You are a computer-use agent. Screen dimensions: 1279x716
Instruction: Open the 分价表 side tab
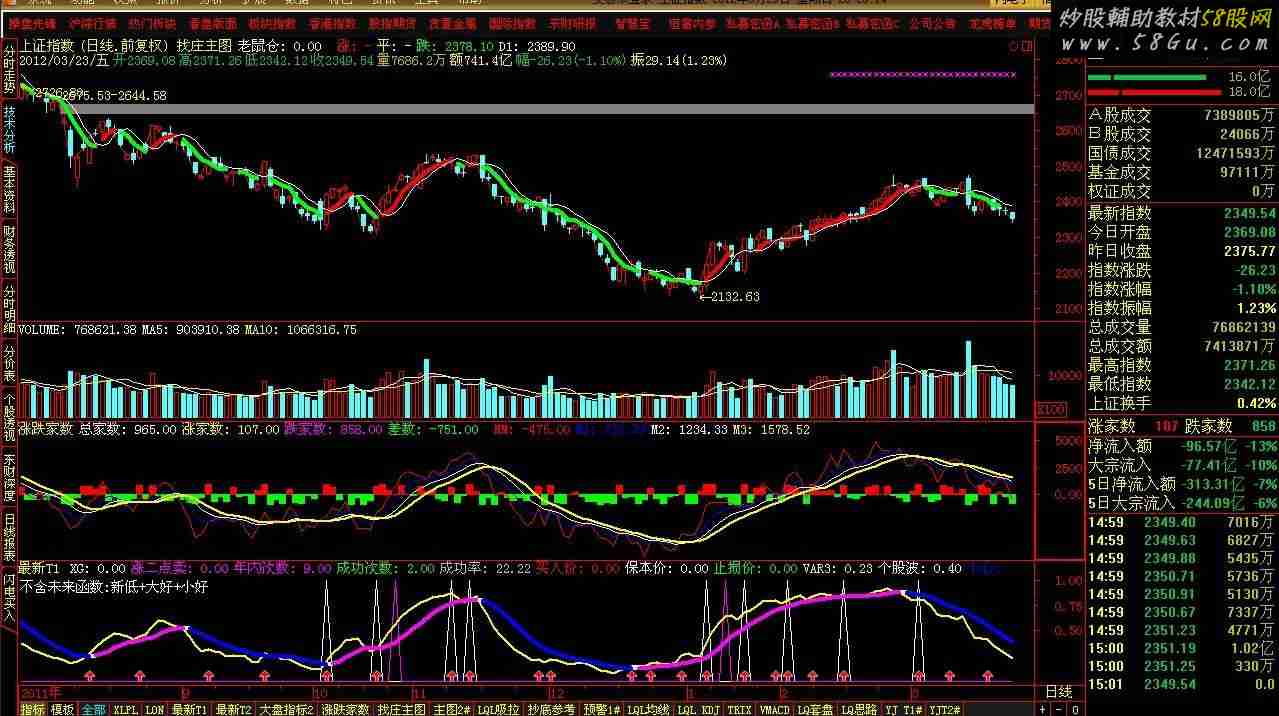click(9, 364)
